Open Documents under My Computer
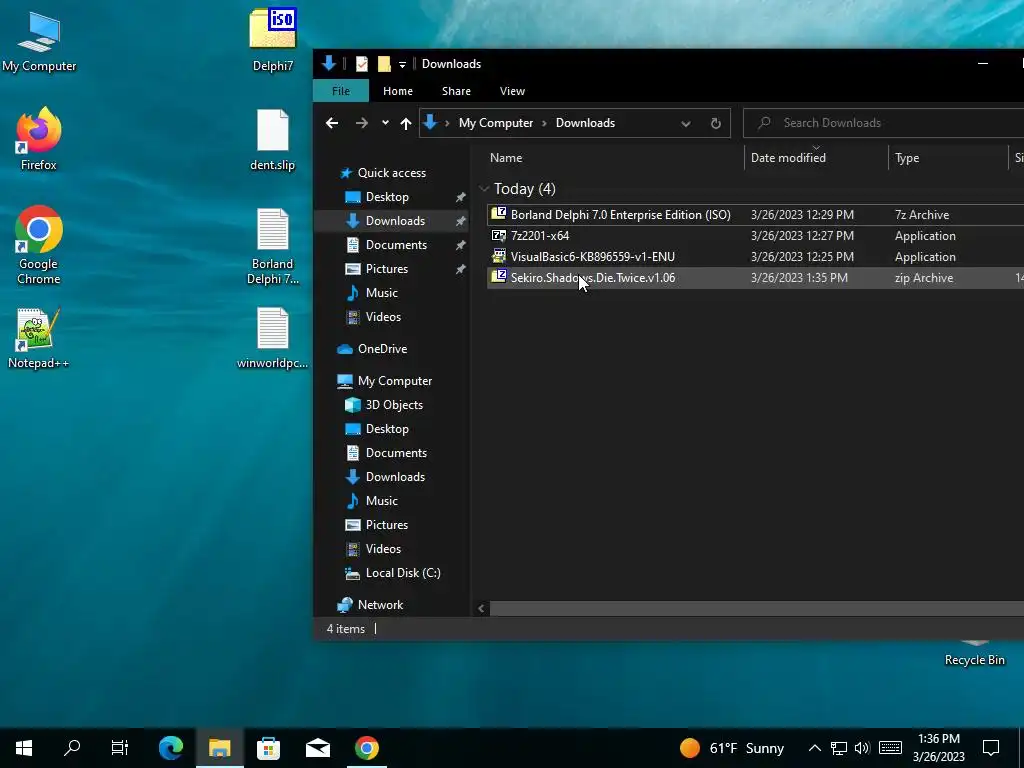 coord(396,453)
